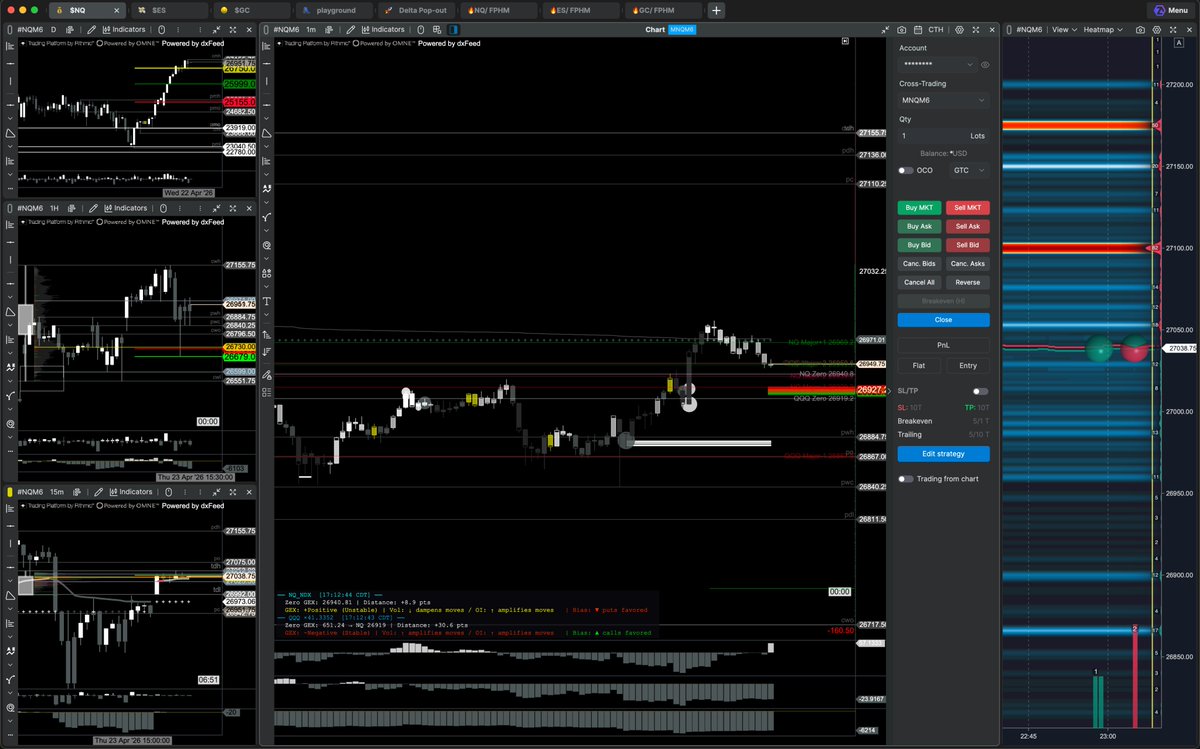The width and height of the screenshot is (1200, 749).
Task: Close the $NQ workspace tab
Action: tap(117, 10)
